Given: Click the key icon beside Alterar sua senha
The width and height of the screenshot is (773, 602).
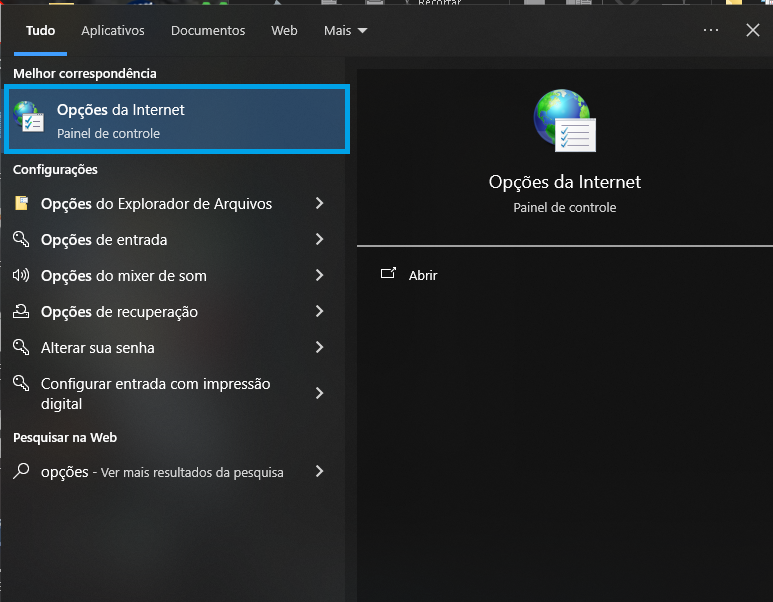Looking at the screenshot, I should [x=21, y=347].
